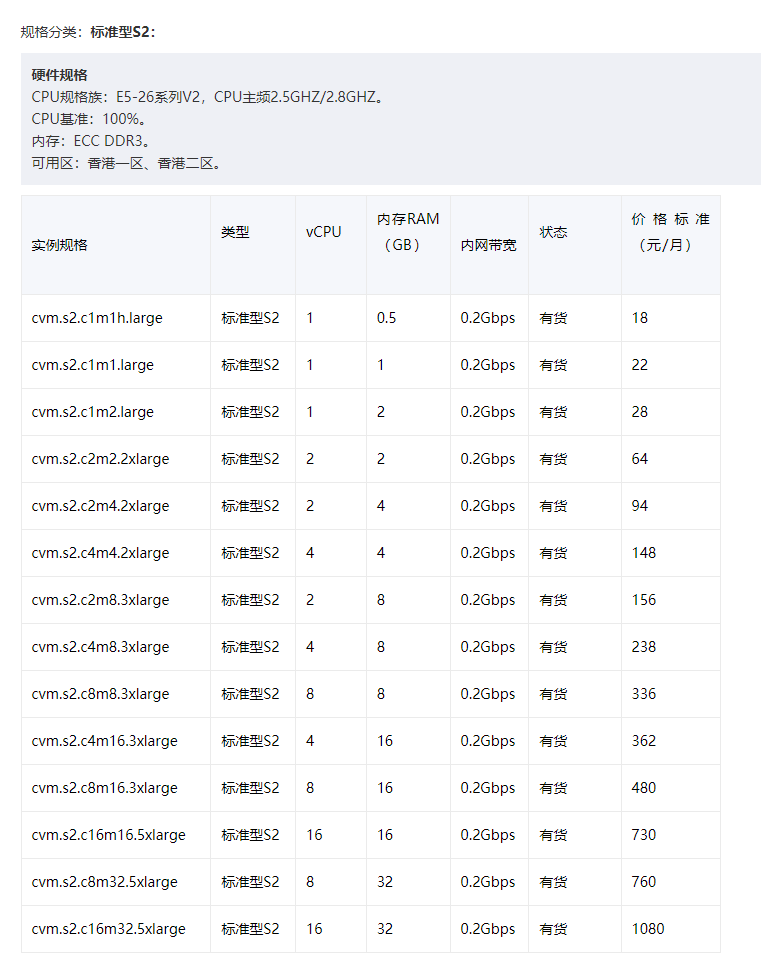Screen dimensions: 780x971
Task: Select the cvm.s2.c1m1h.large instance name
Action: (x=97, y=318)
